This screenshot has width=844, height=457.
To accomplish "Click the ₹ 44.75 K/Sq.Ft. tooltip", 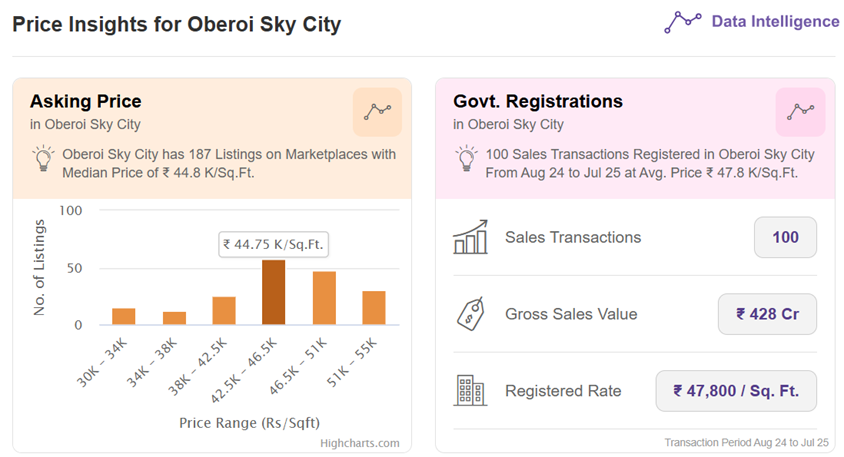I will [274, 244].
